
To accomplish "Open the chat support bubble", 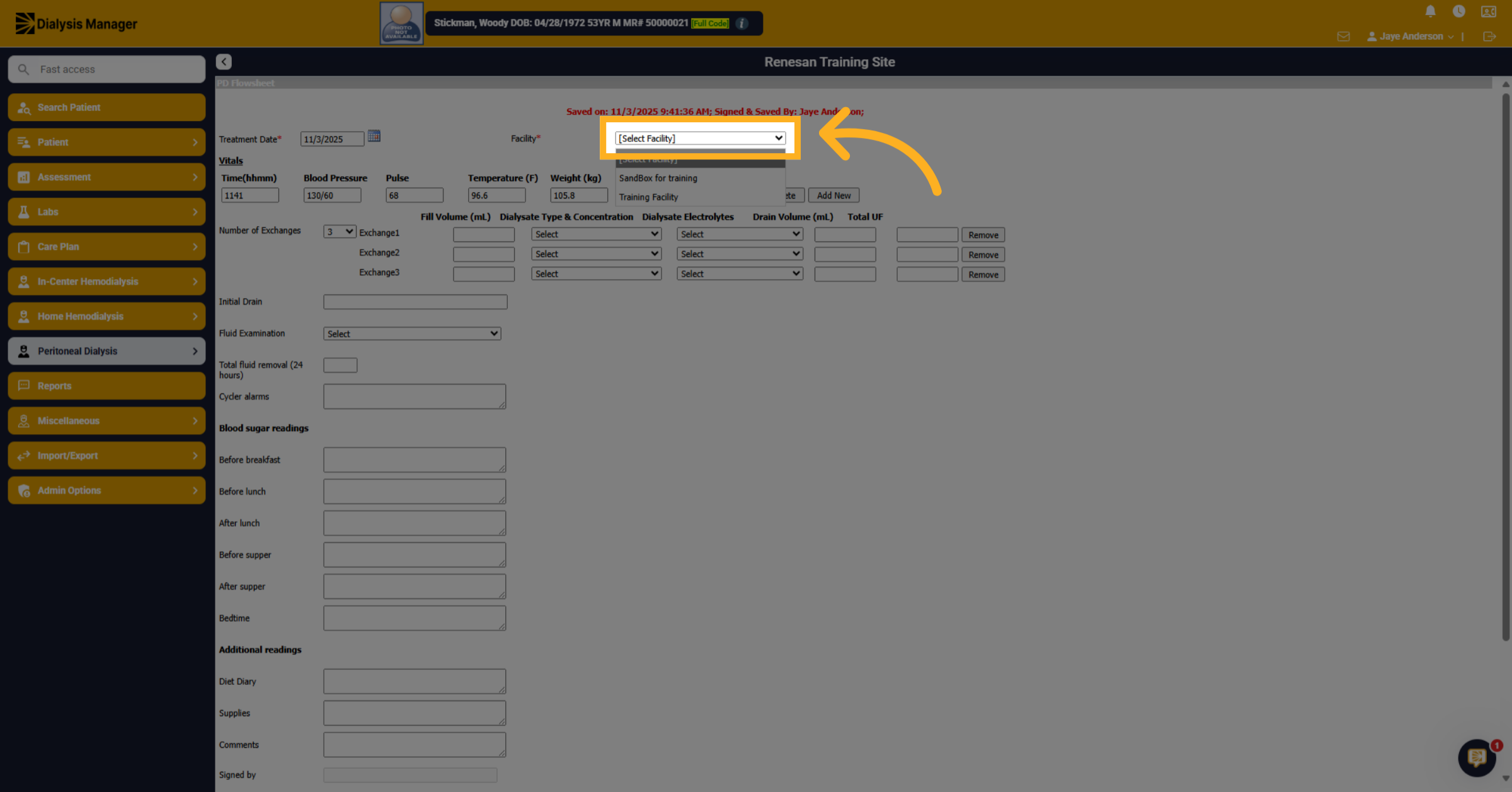I will (1477, 757).
